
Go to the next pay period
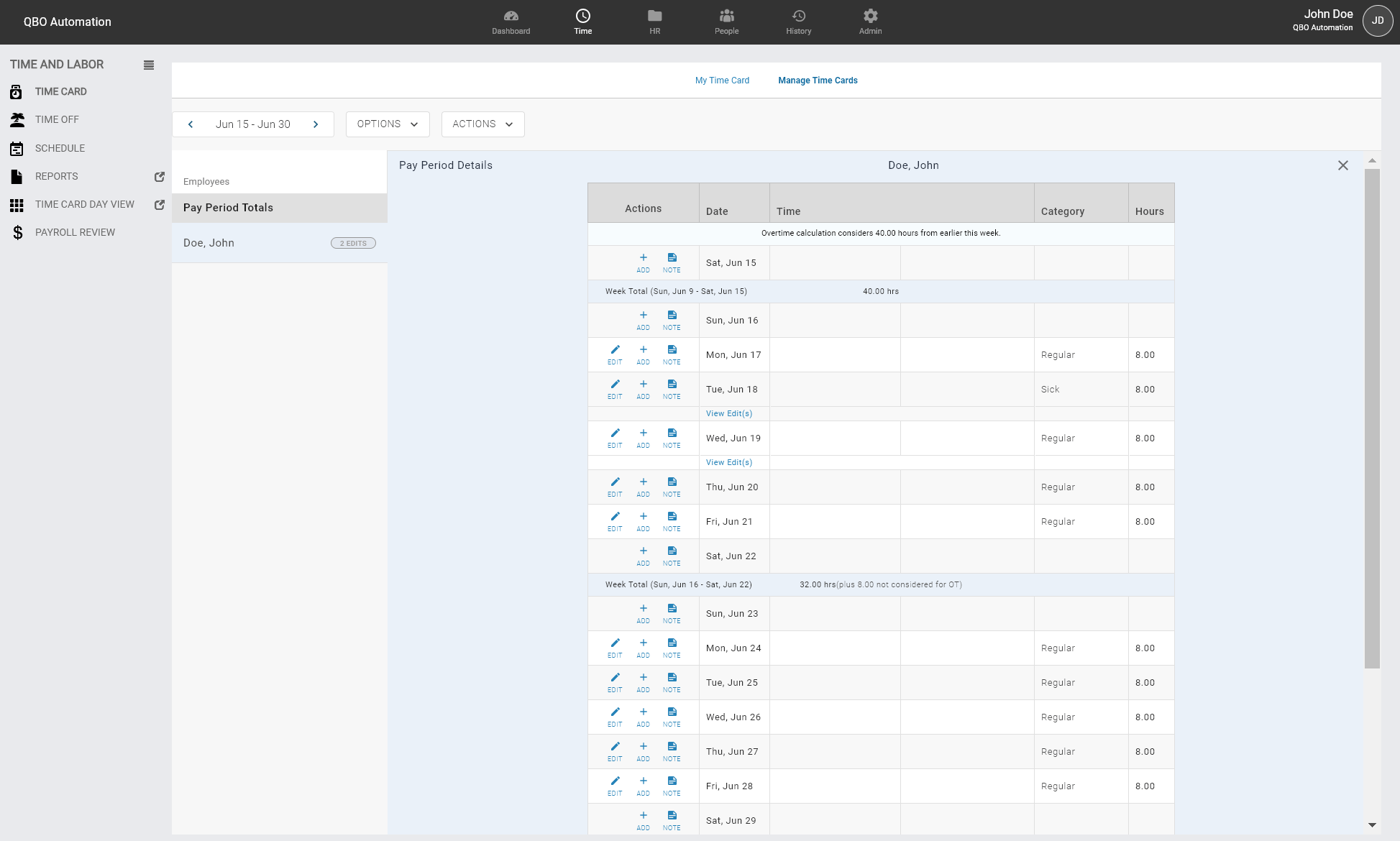[x=316, y=124]
